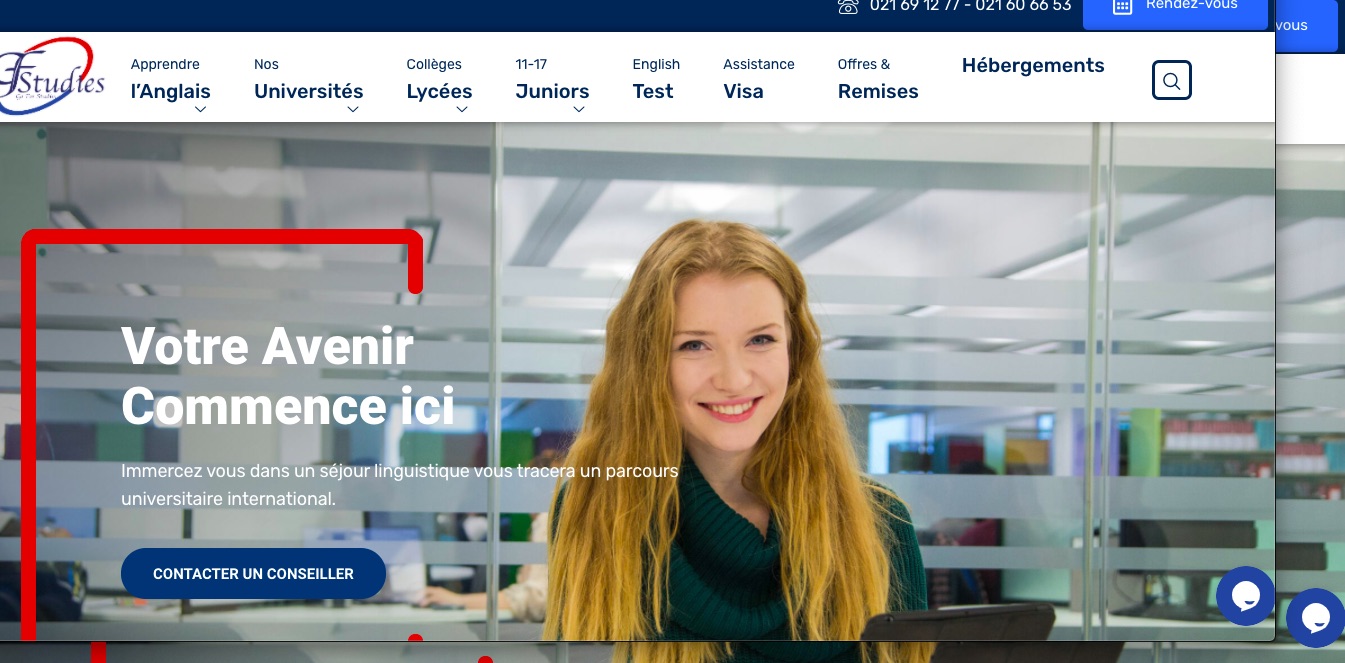Navigate to Hébergements

(x=1032, y=66)
